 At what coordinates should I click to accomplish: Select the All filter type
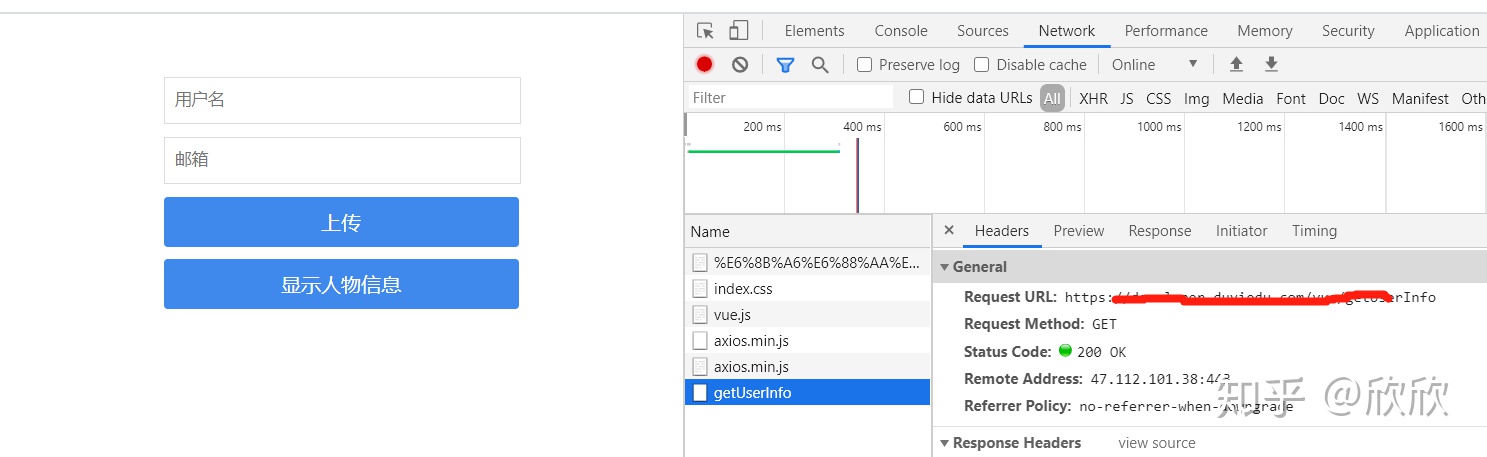coord(1052,98)
